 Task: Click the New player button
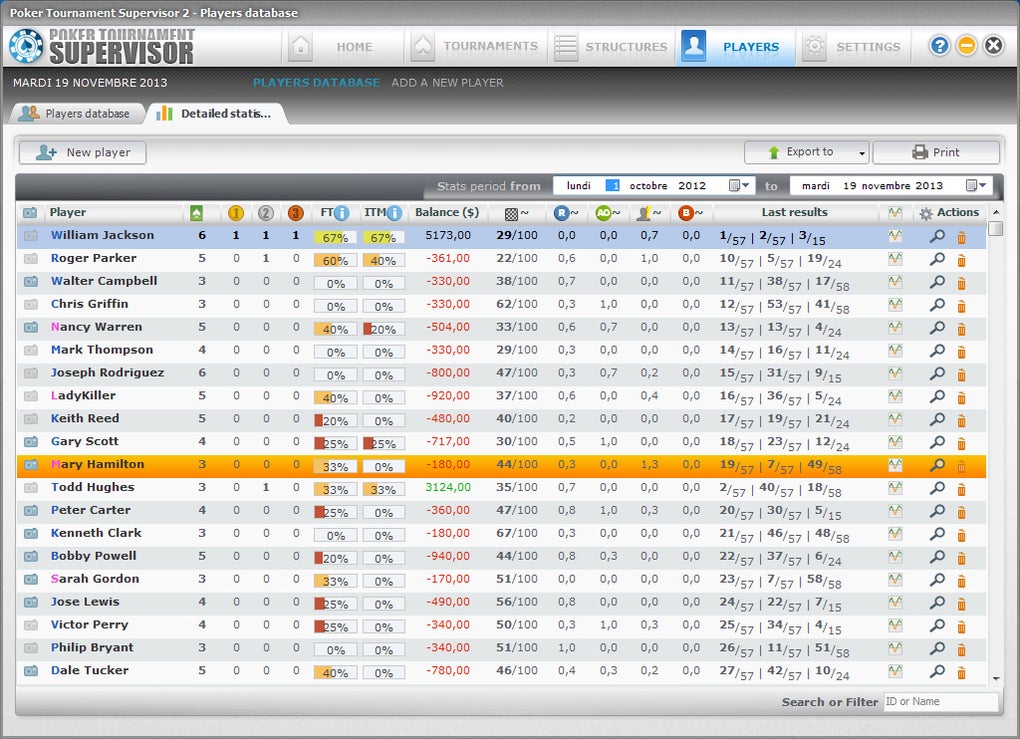tap(82, 153)
